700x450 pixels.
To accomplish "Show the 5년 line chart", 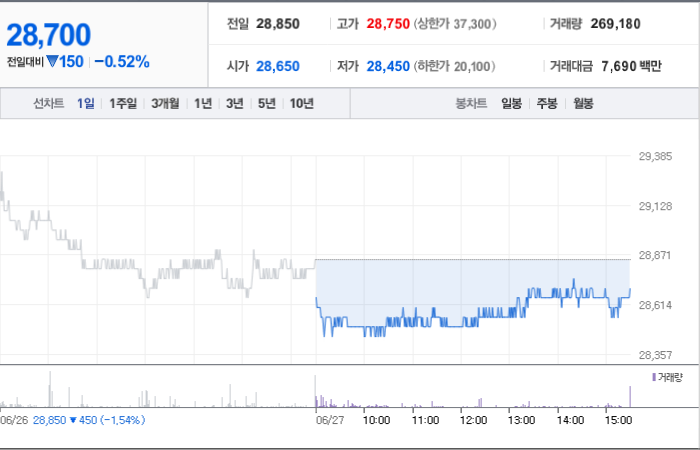I will point(267,104).
